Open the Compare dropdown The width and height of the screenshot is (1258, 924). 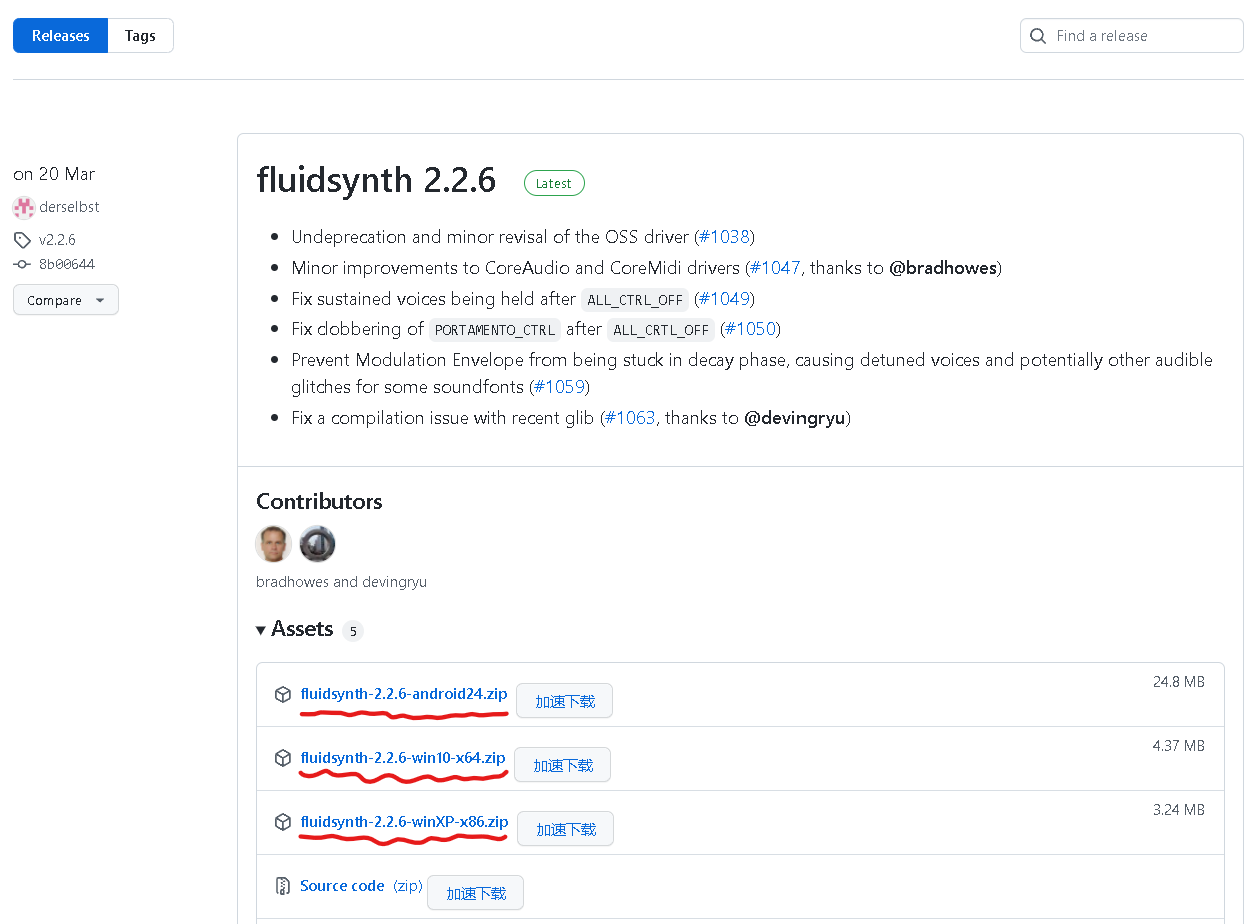tap(66, 300)
